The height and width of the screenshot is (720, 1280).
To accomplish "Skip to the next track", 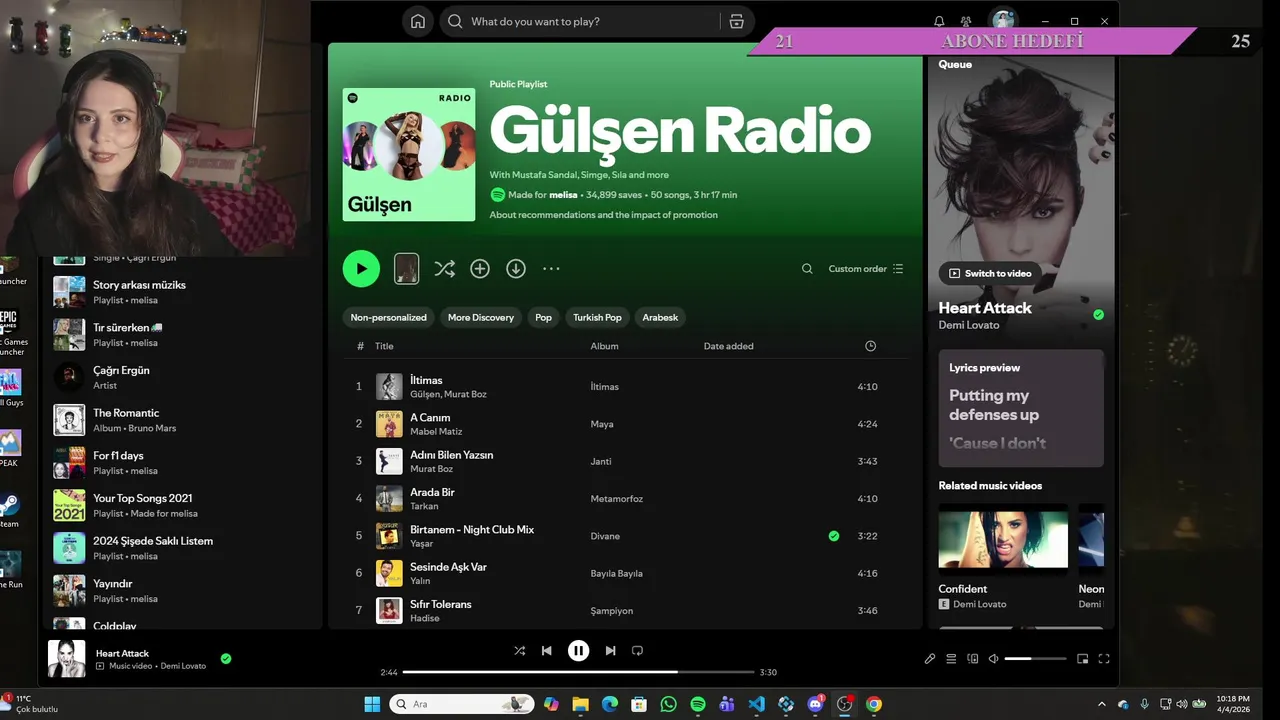I will tap(610, 651).
